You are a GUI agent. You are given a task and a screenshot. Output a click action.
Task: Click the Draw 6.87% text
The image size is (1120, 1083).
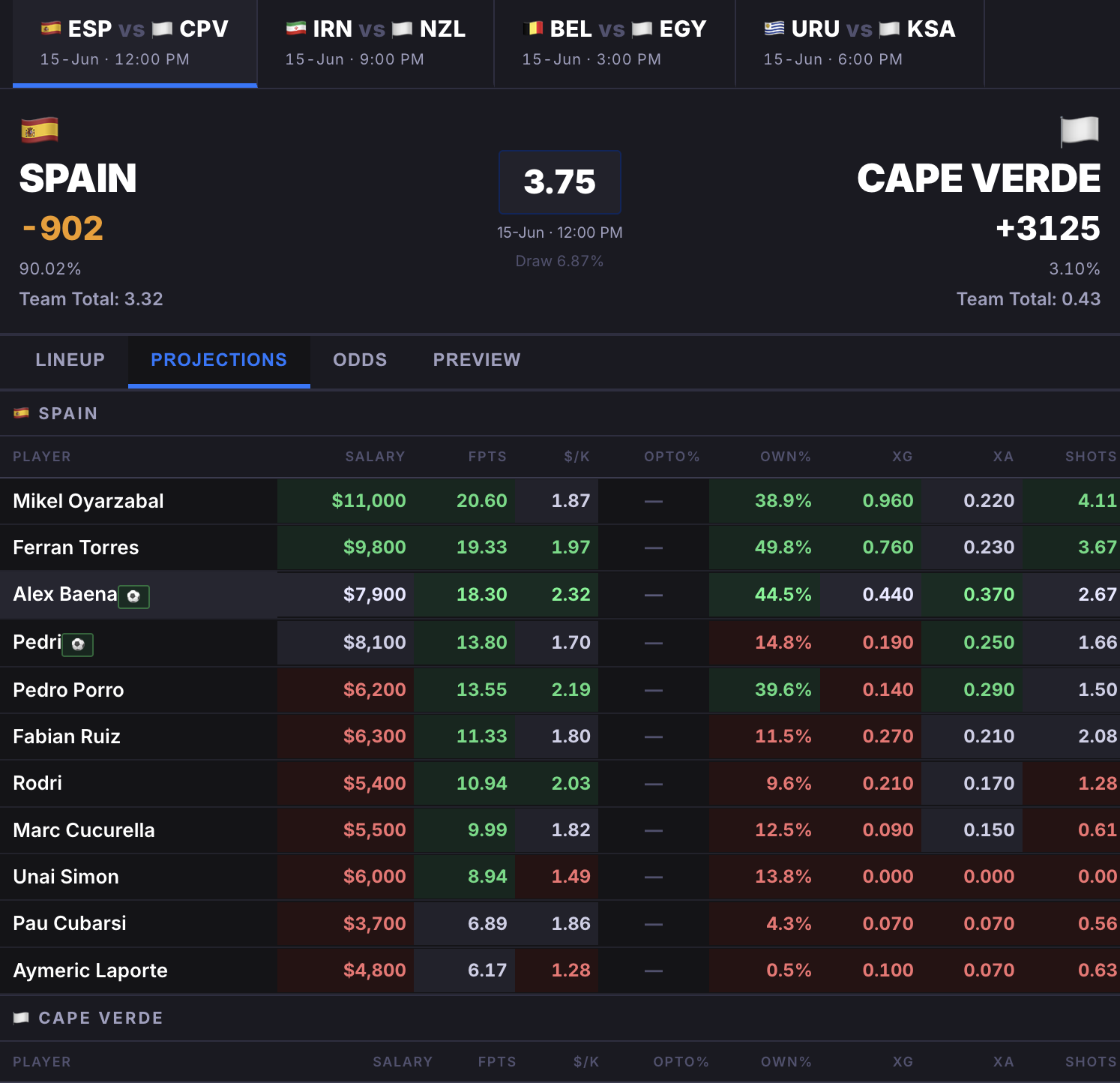pyautogui.click(x=559, y=261)
